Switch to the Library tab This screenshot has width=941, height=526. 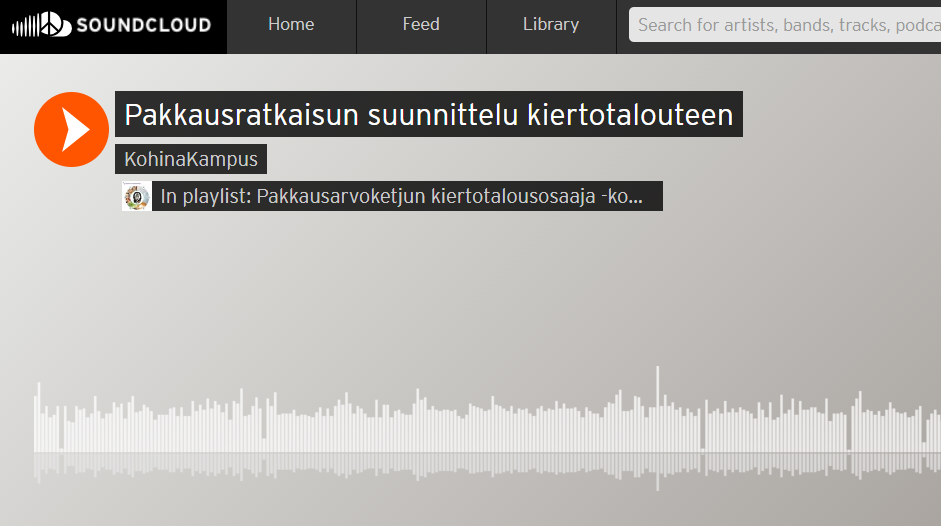click(551, 25)
